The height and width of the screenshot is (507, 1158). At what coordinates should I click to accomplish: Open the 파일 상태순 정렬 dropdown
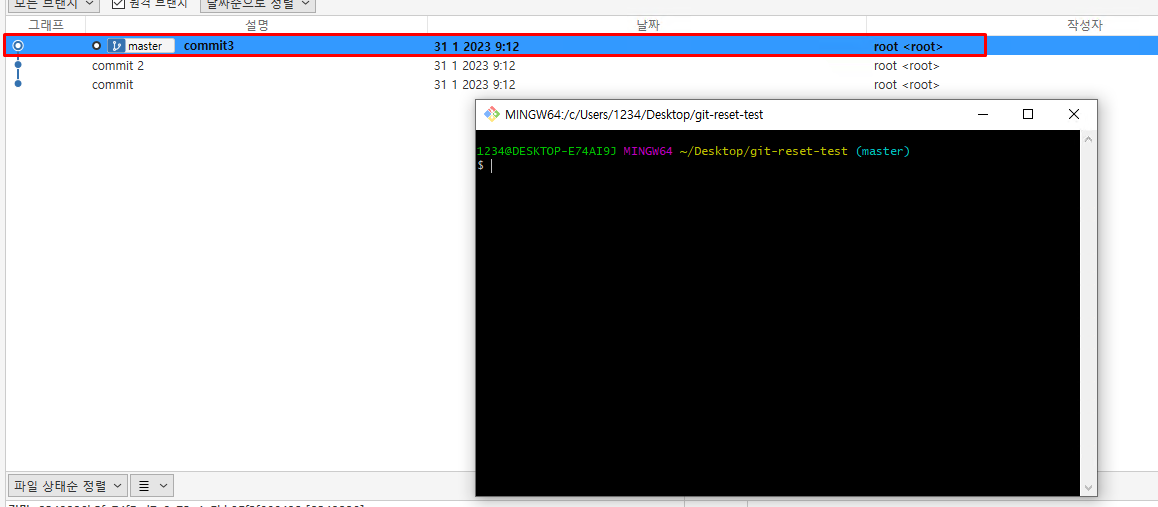pos(67,486)
